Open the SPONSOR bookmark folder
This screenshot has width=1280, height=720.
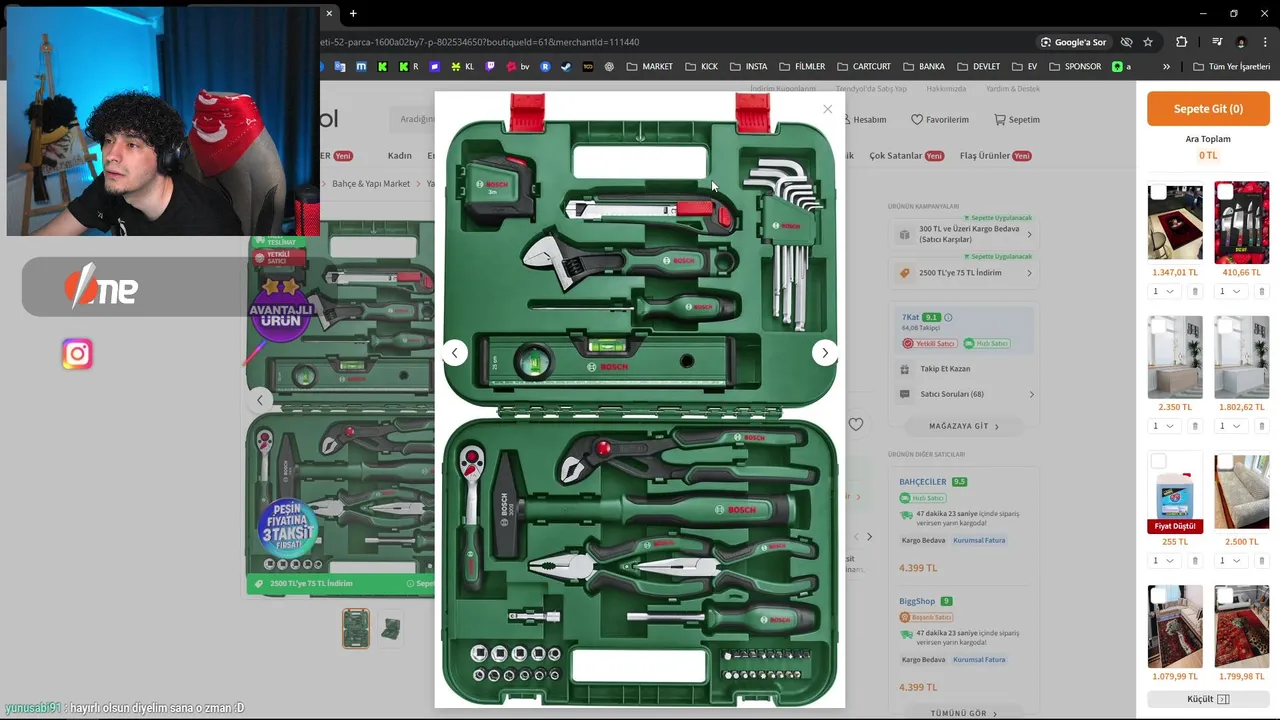click(x=1074, y=66)
